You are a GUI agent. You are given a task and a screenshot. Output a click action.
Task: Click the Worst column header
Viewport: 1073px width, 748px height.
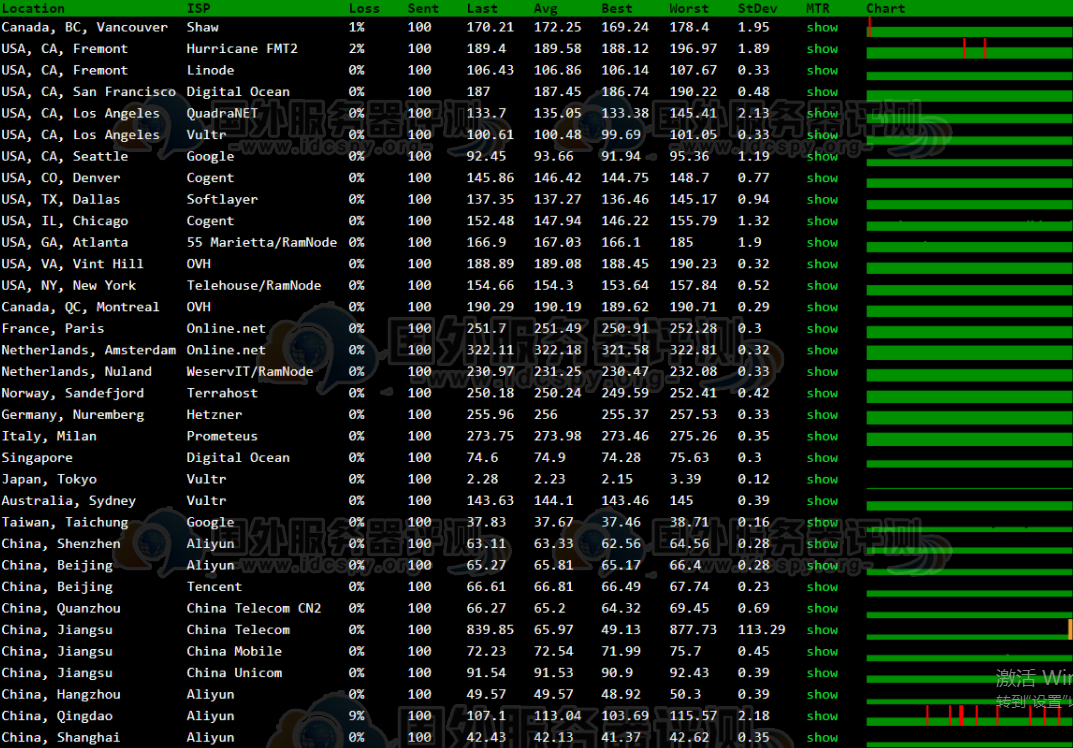[x=688, y=8]
